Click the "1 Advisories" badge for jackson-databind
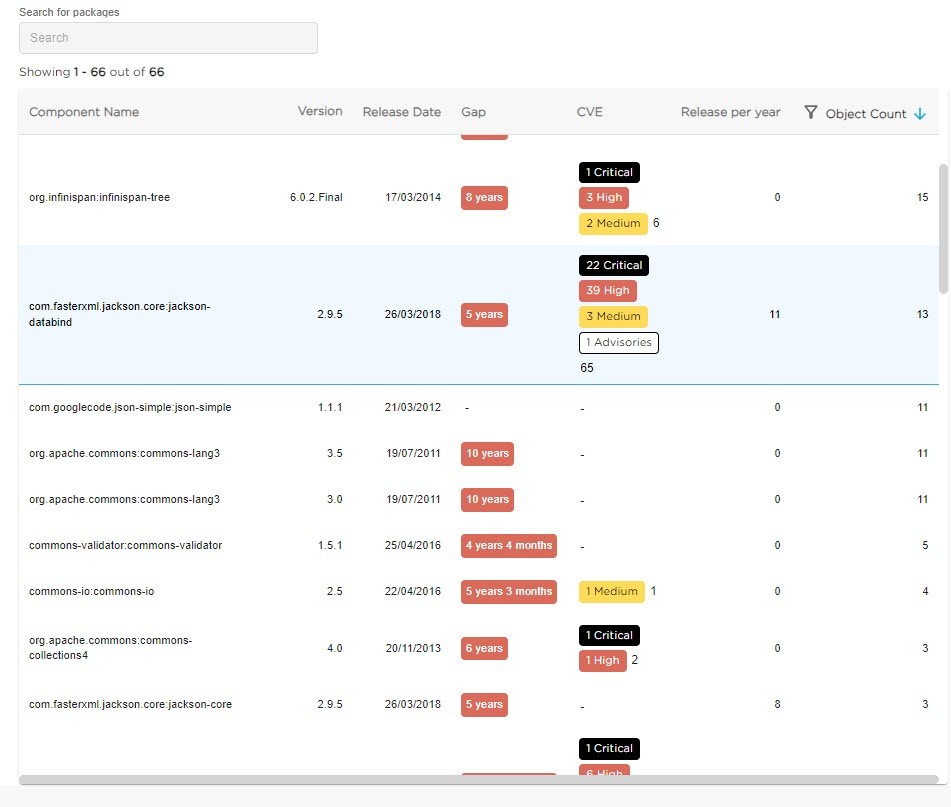 (x=618, y=342)
